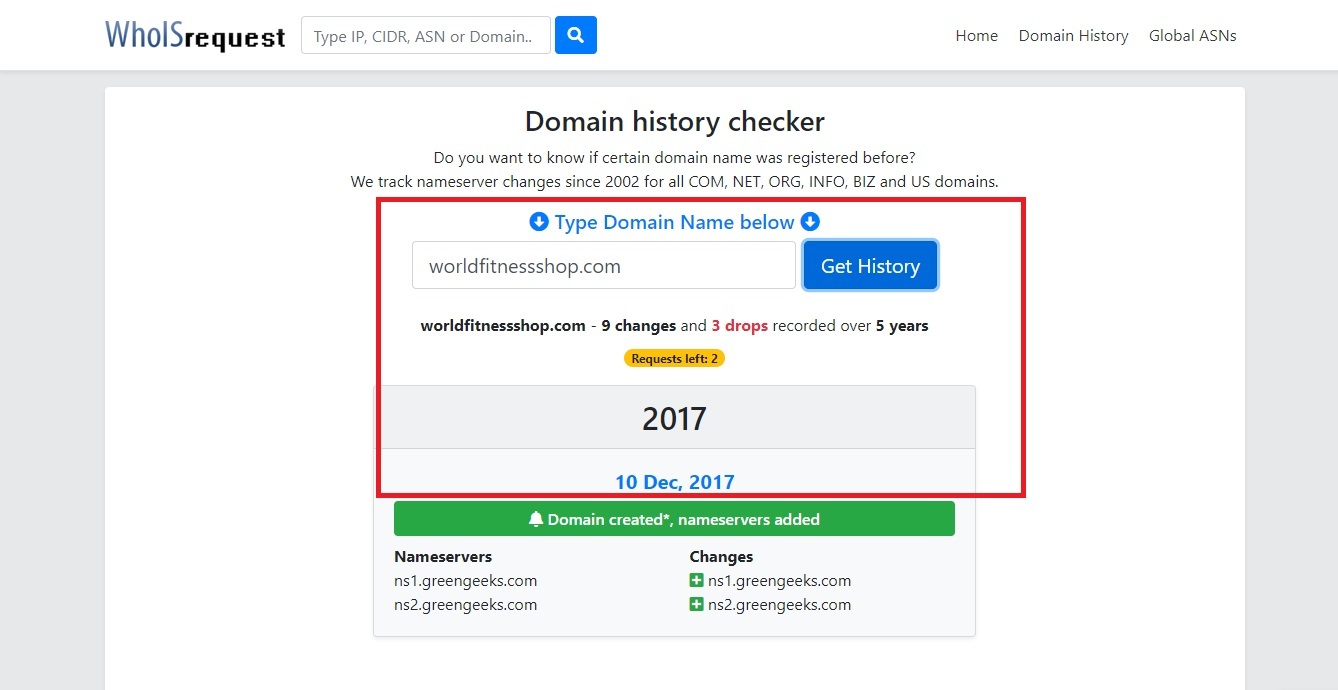Focus the IP, CIDR, ASN search field
1338x690 pixels.
(x=426, y=35)
